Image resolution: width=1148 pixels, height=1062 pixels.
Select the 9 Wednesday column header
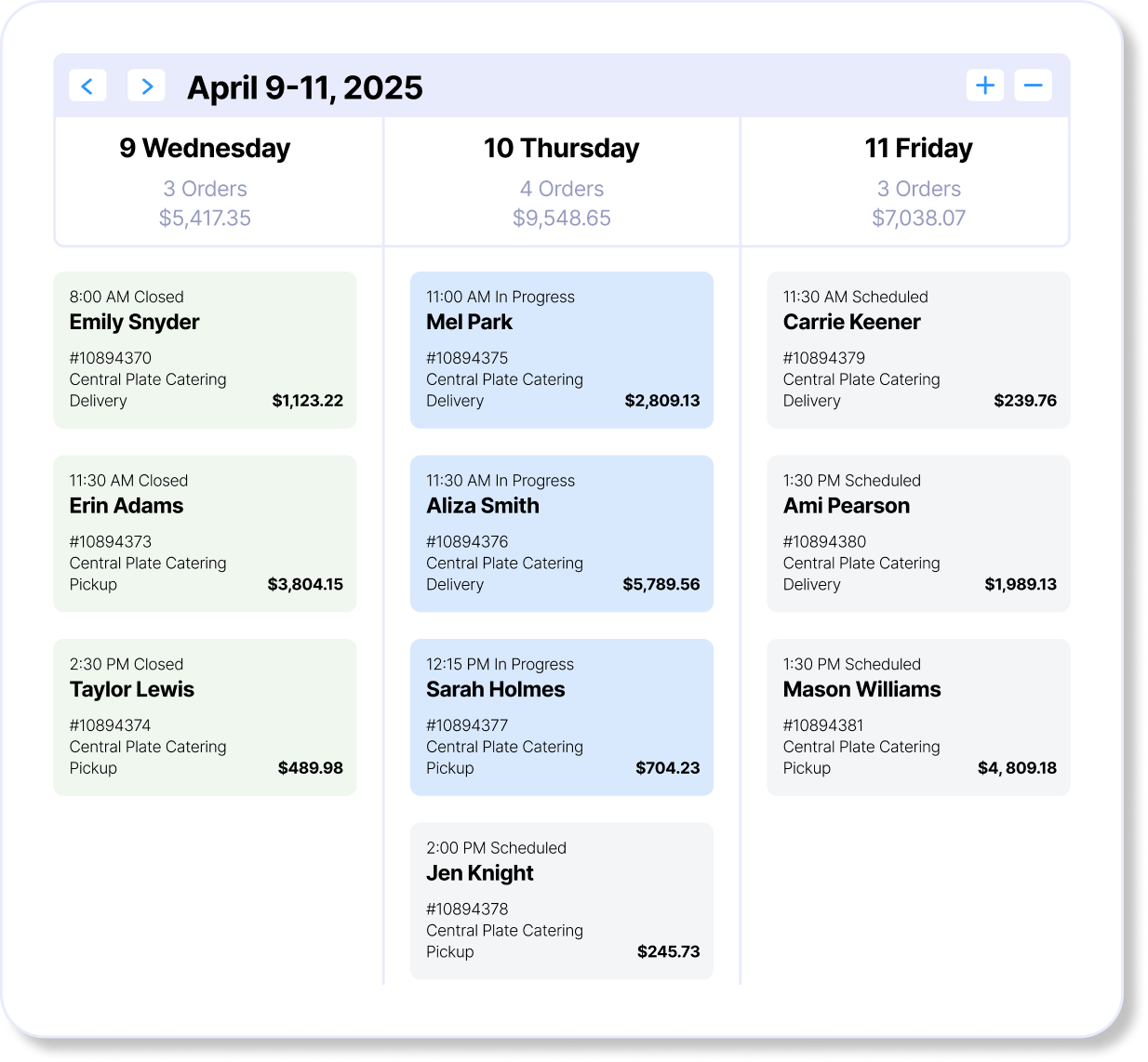tap(205, 149)
